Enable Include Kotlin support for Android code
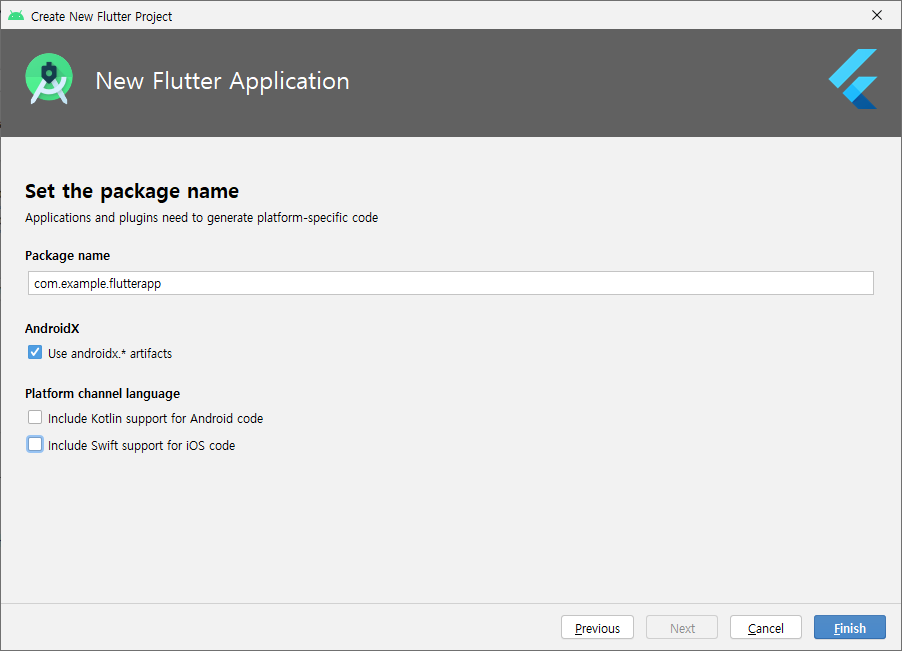This screenshot has height=651, width=902. pyautogui.click(x=35, y=418)
